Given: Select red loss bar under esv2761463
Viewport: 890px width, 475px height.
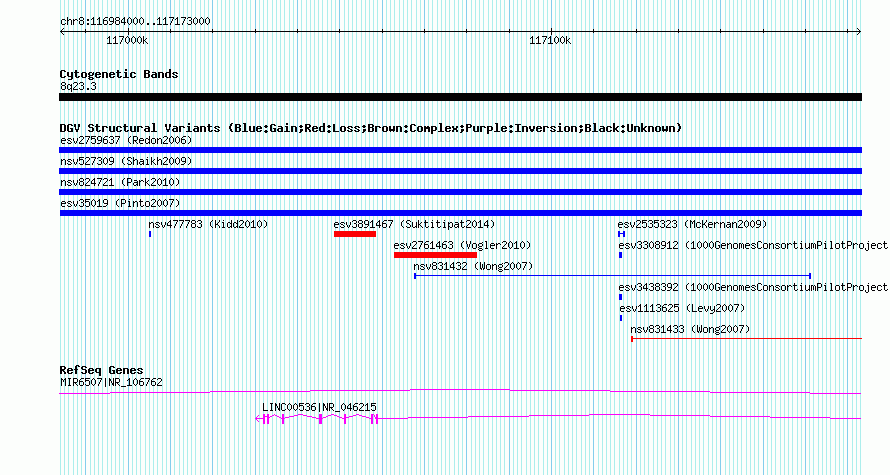Looking at the screenshot, I should [435, 255].
